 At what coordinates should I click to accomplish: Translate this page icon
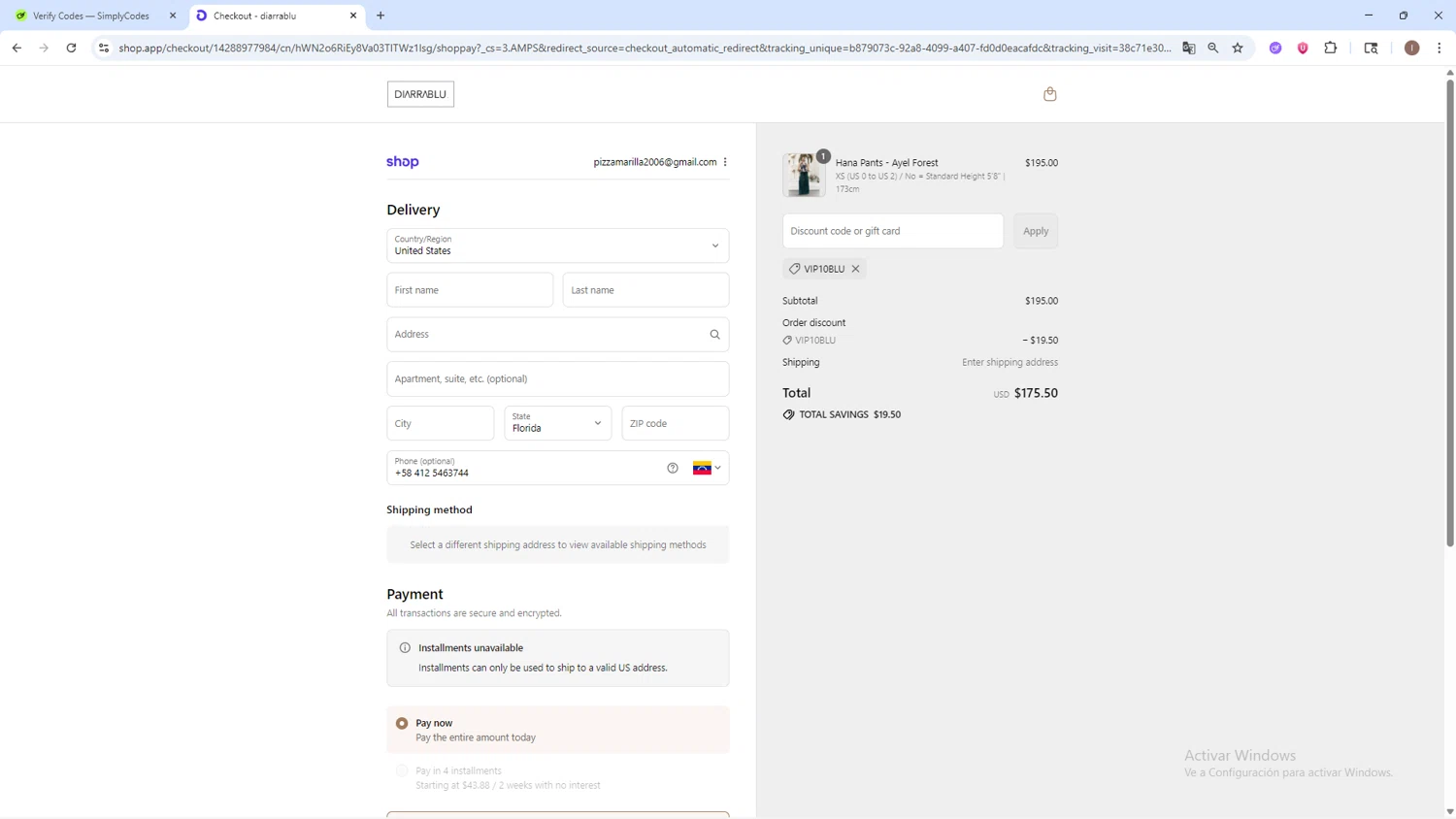1188,48
